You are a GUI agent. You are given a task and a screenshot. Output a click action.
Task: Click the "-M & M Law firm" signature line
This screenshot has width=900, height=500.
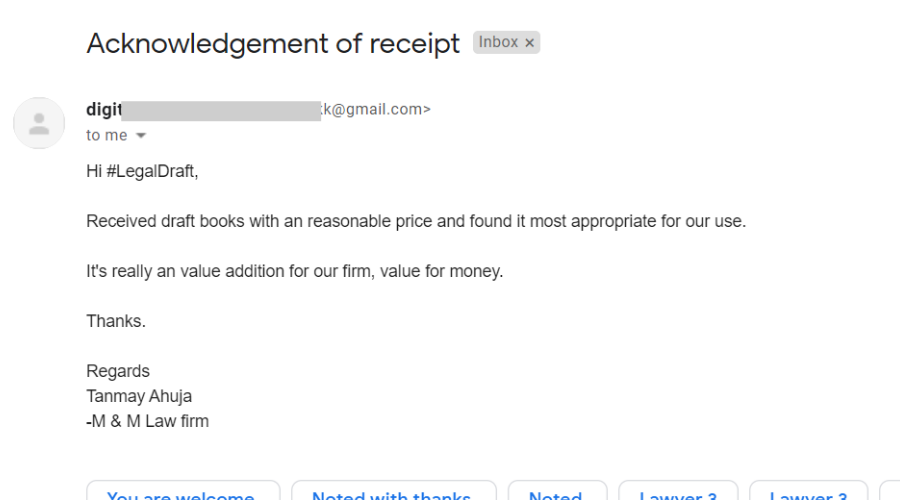click(x=148, y=421)
